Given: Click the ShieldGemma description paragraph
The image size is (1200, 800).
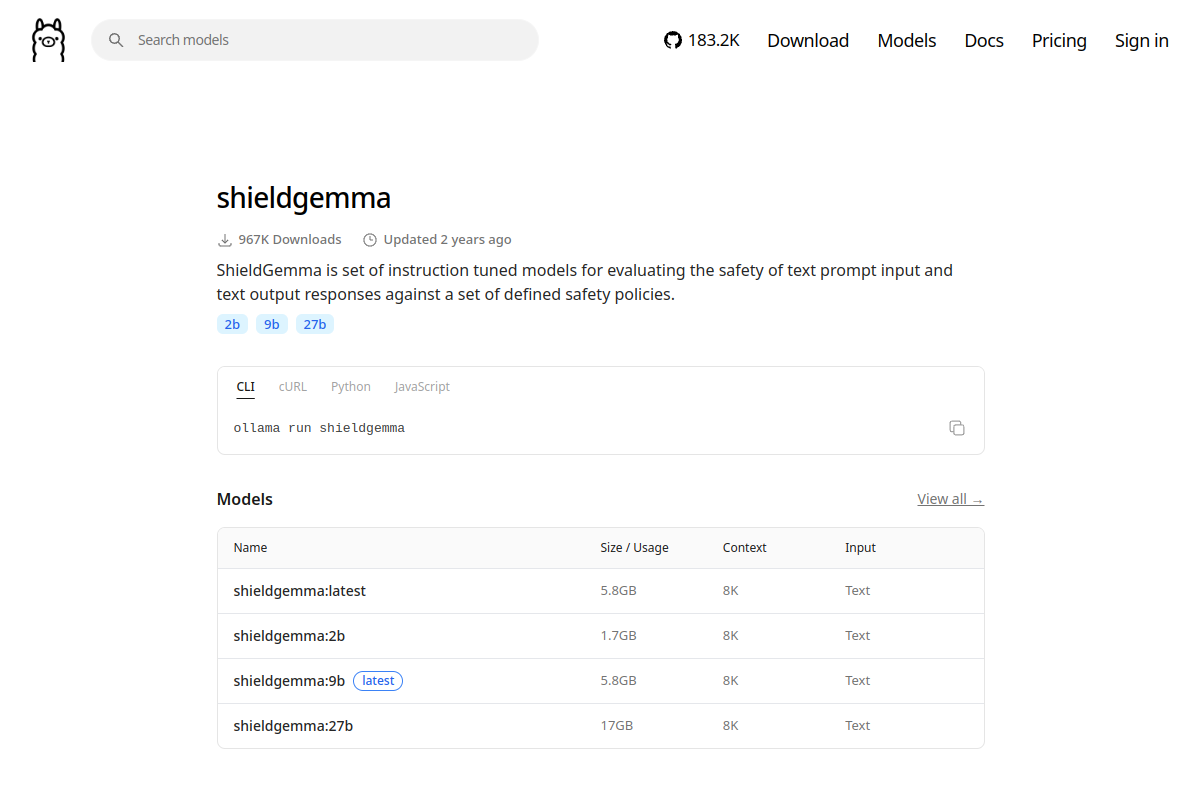Looking at the screenshot, I should (x=585, y=283).
